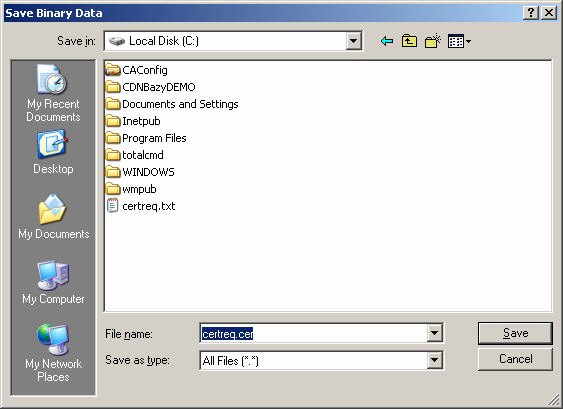Open My Documents in places bar

point(53,217)
